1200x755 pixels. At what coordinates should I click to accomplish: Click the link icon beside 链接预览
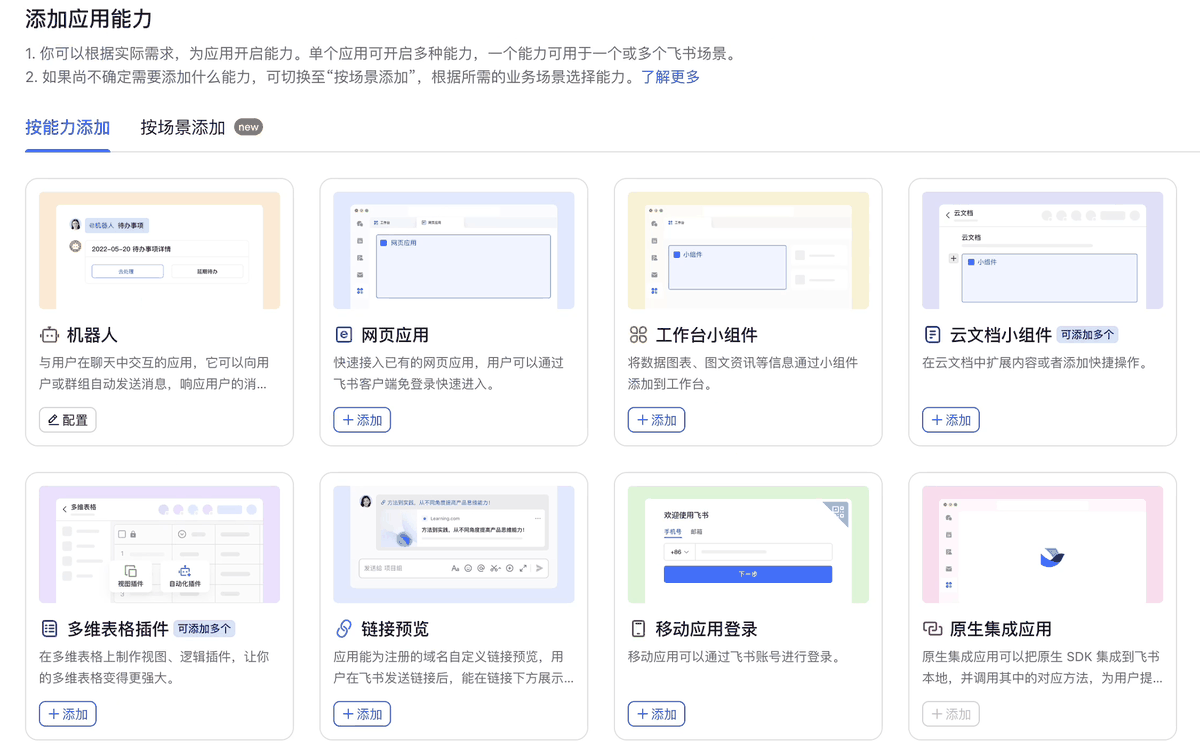[x=343, y=629]
